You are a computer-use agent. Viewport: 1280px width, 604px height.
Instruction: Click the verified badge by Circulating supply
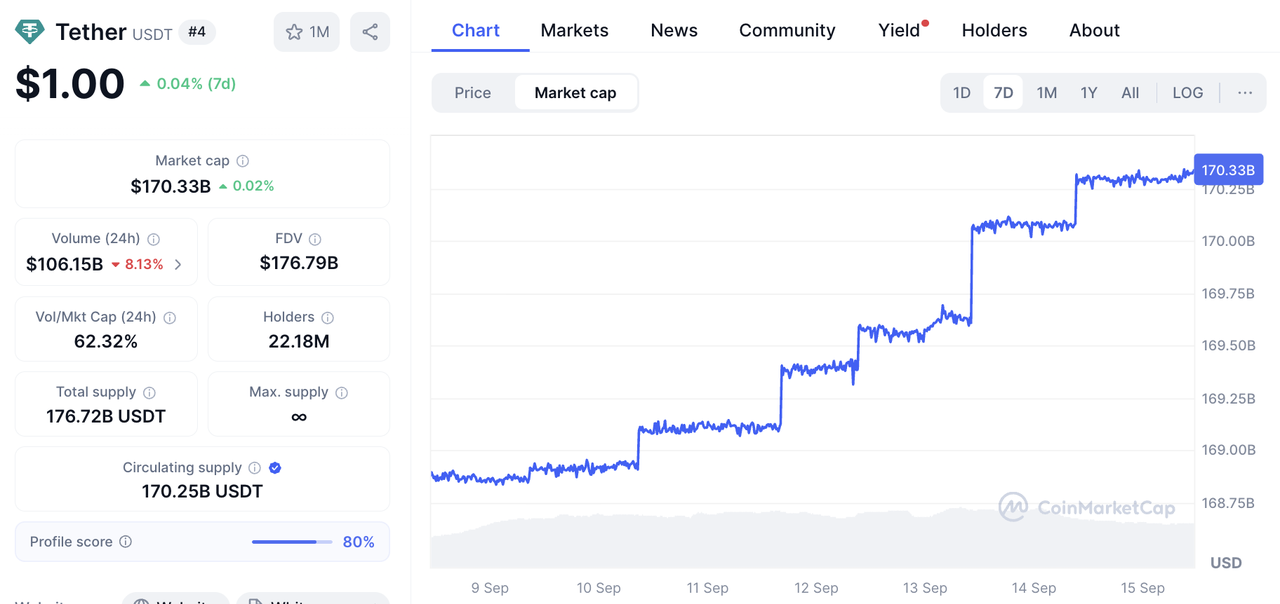[x=275, y=468]
